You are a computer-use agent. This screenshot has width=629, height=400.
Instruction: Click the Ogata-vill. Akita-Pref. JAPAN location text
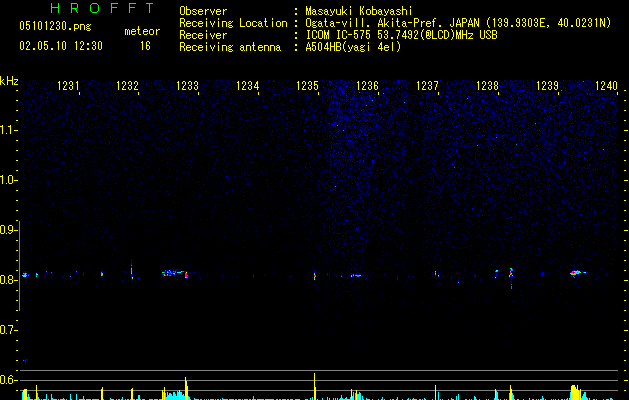458,23
